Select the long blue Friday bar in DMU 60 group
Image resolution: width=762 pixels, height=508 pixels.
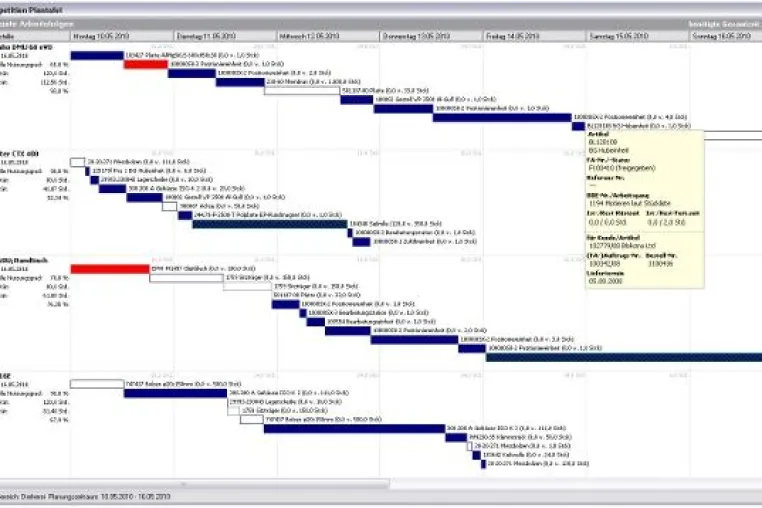point(502,118)
